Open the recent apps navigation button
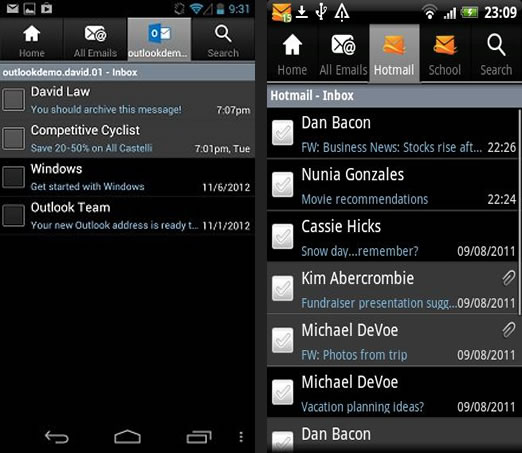The image size is (522, 453). click(199, 437)
